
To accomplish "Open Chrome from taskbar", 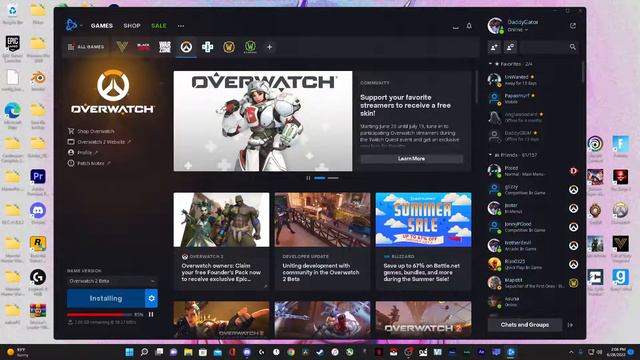I will click(291, 352).
